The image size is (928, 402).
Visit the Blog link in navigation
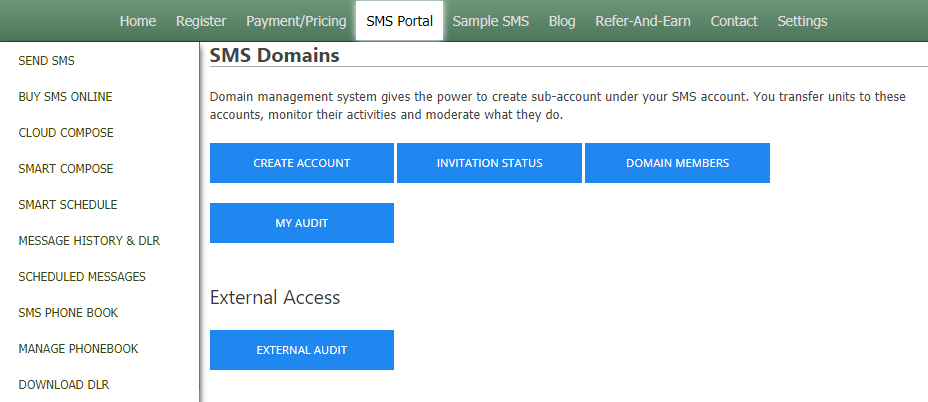coord(562,21)
